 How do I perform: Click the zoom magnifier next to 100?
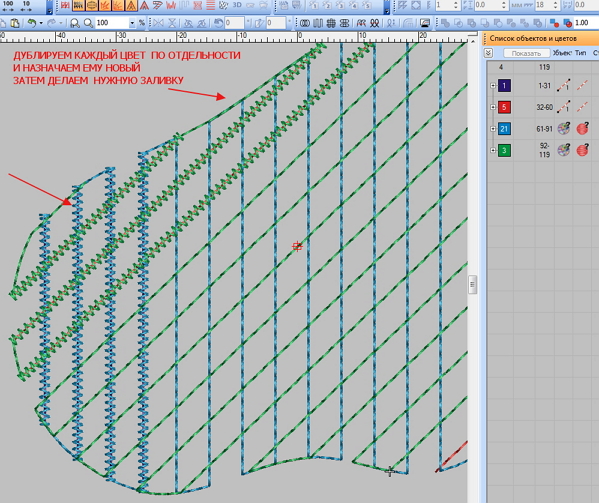pos(88,23)
